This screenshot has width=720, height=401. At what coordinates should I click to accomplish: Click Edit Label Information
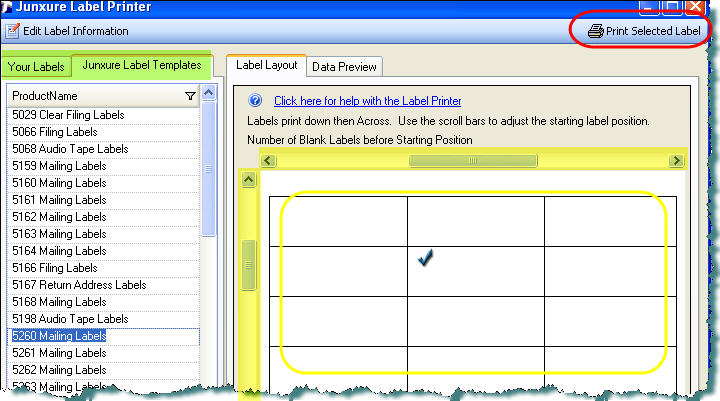pos(67,31)
